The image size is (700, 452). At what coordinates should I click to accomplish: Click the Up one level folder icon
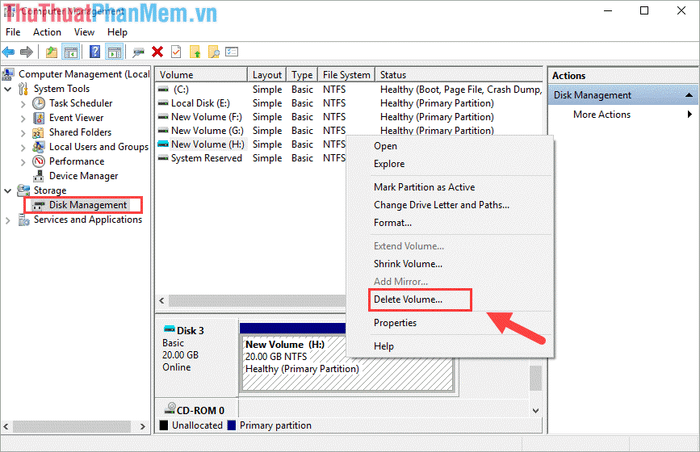point(51,52)
